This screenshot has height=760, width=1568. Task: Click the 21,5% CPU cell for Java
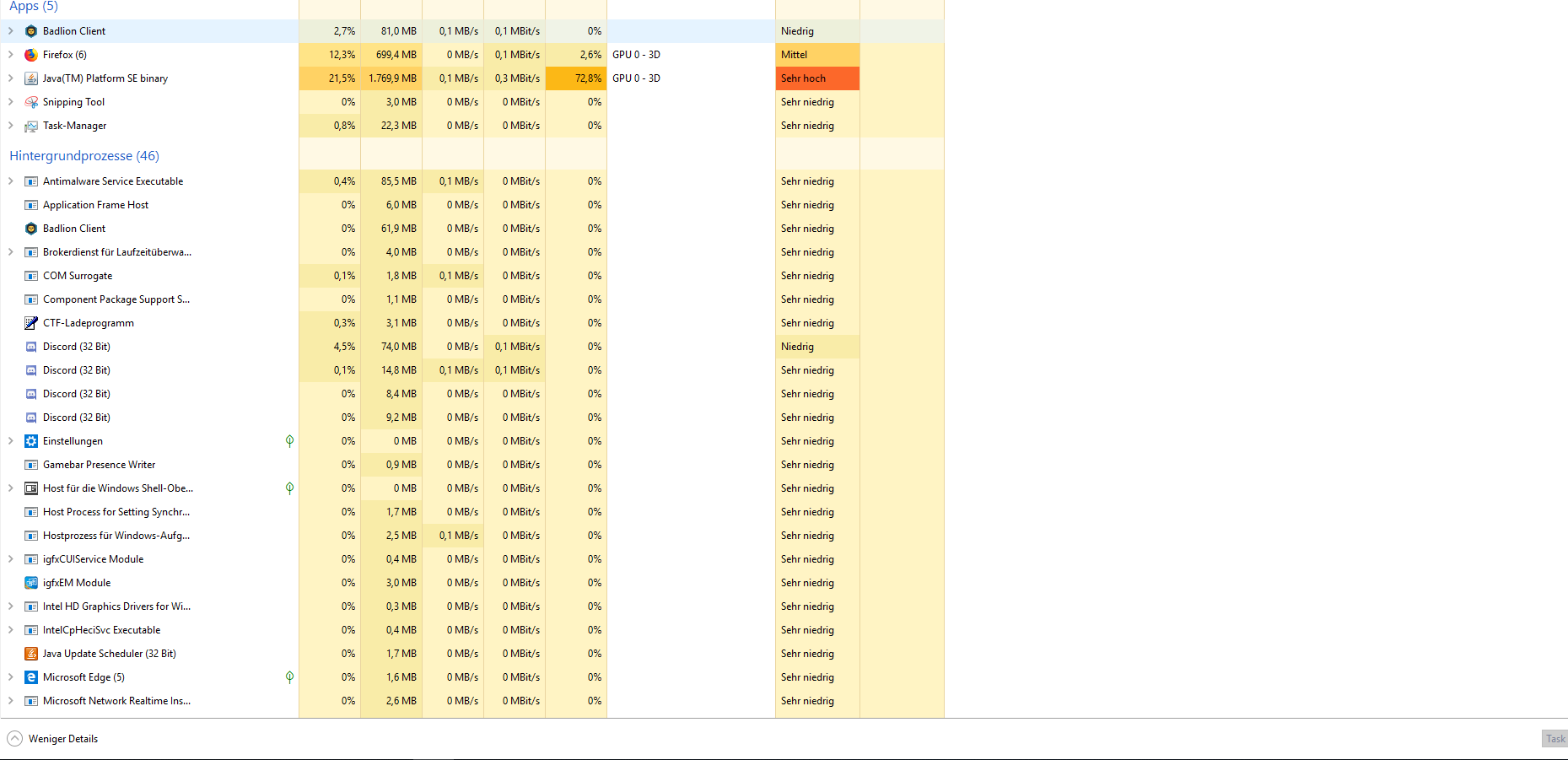tap(330, 78)
